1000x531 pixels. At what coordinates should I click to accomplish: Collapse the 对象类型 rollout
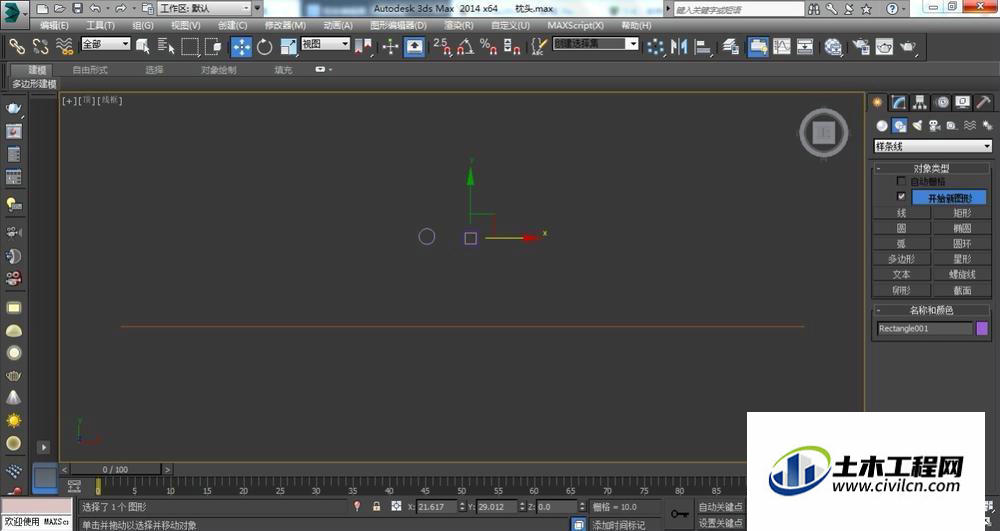931,168
